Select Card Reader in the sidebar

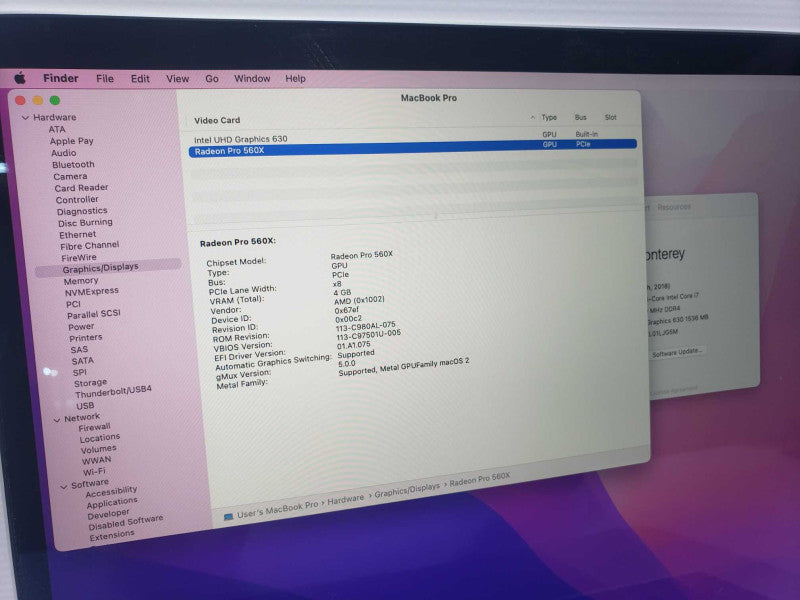pos(81,188)
